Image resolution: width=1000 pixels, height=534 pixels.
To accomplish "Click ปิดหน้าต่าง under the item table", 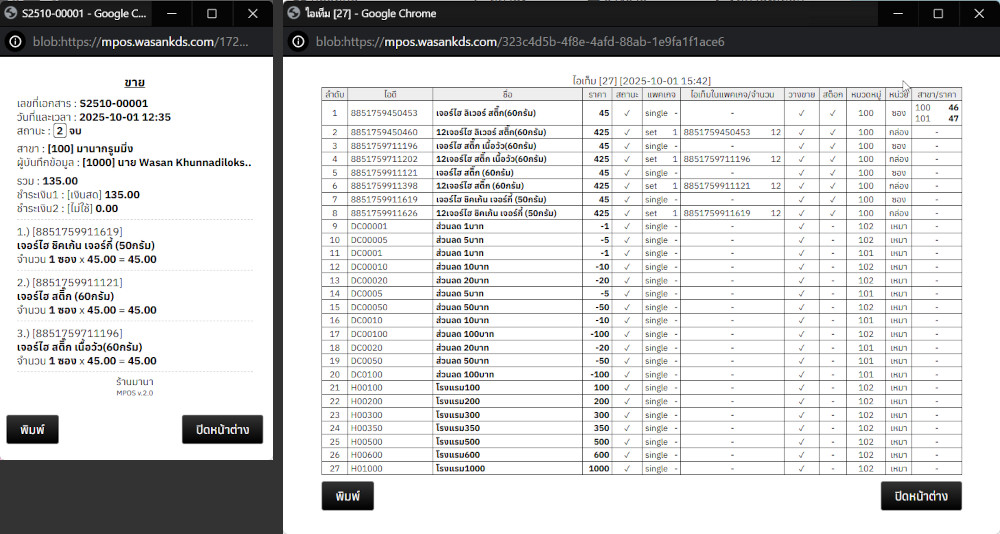I will click(x=921, y=496).
